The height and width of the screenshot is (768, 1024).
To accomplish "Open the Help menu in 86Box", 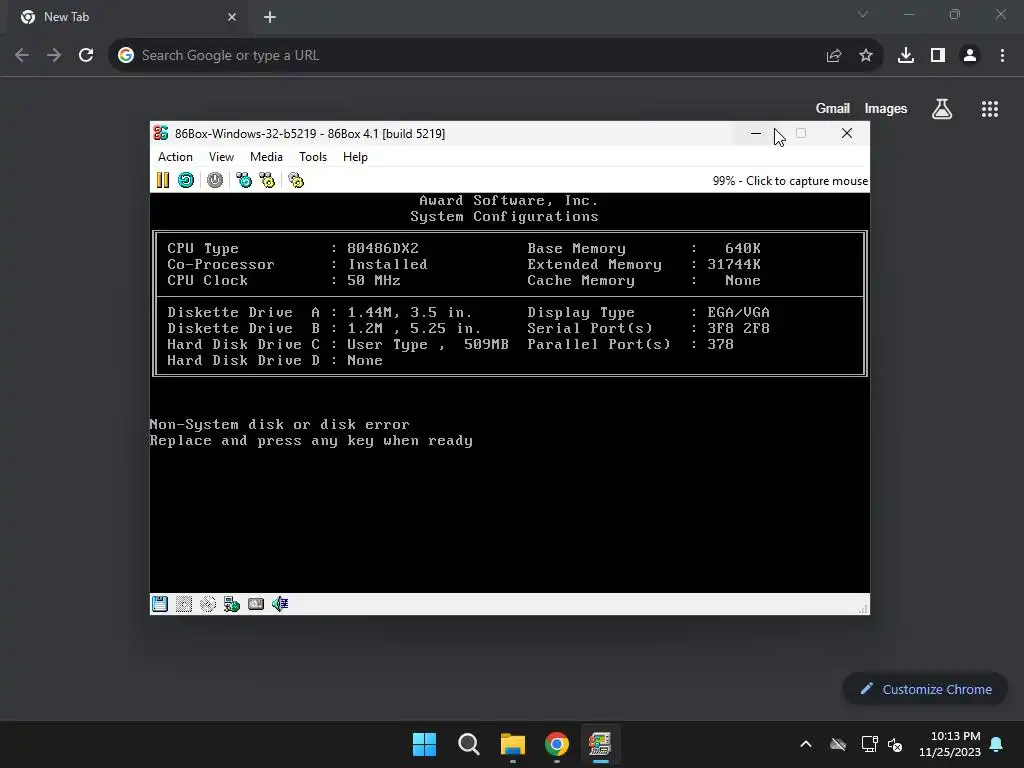I will point(355,157).
